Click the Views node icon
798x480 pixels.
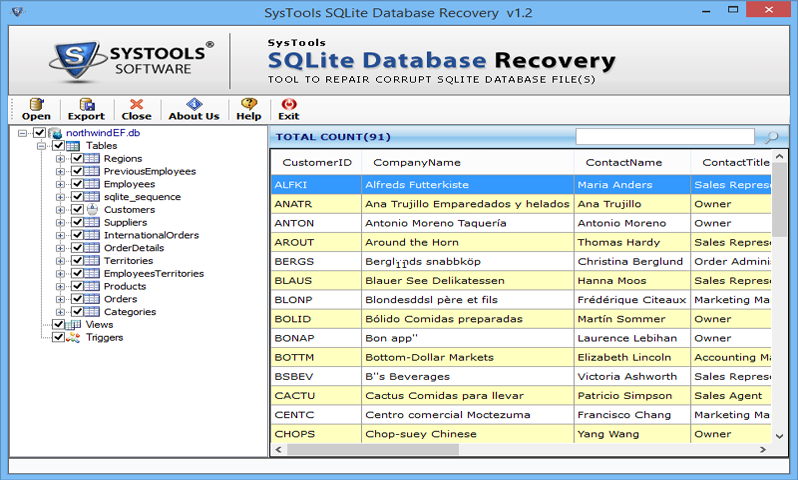pyautogui.click(x=73, y=324)
